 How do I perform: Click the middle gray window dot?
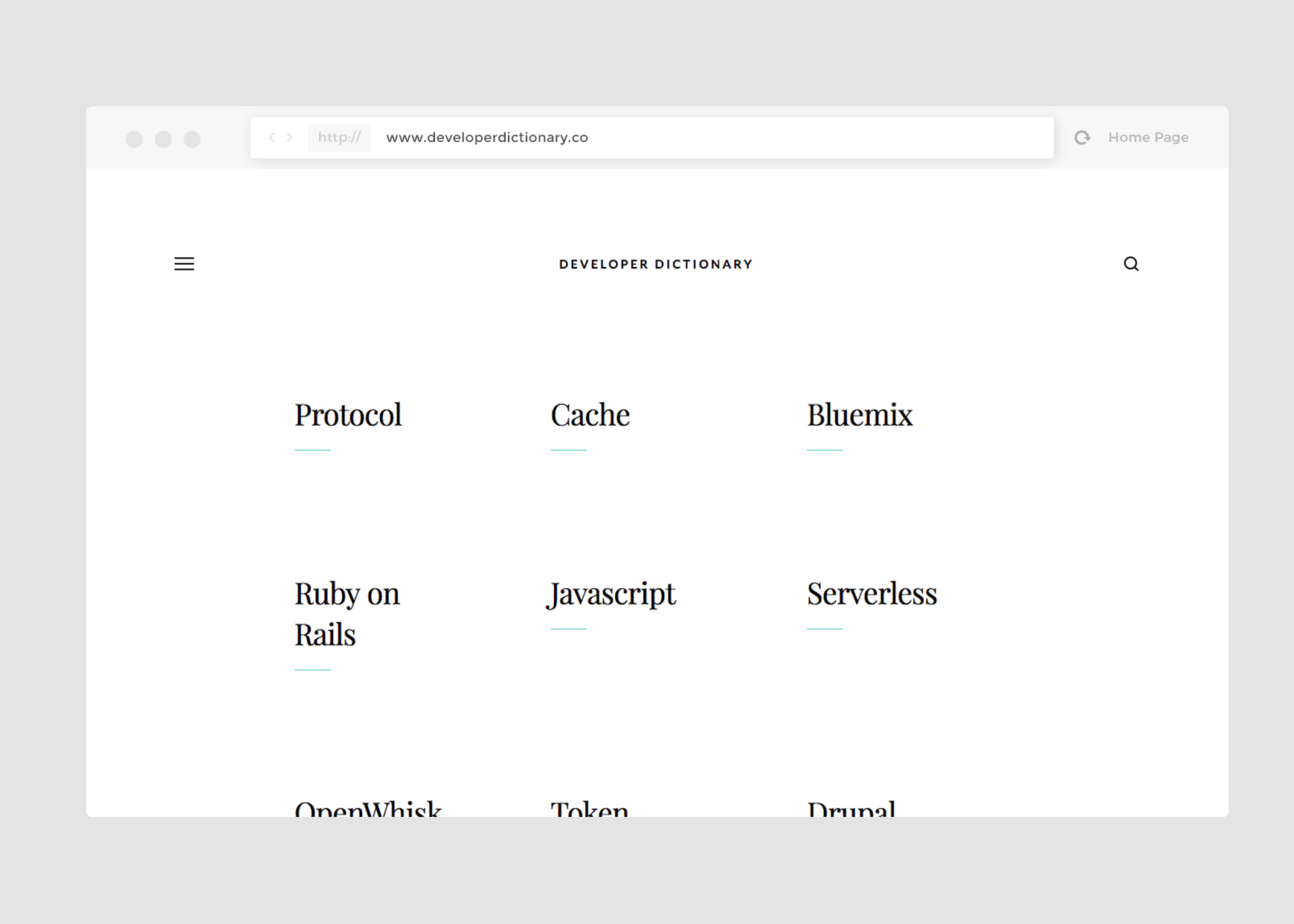164,139
